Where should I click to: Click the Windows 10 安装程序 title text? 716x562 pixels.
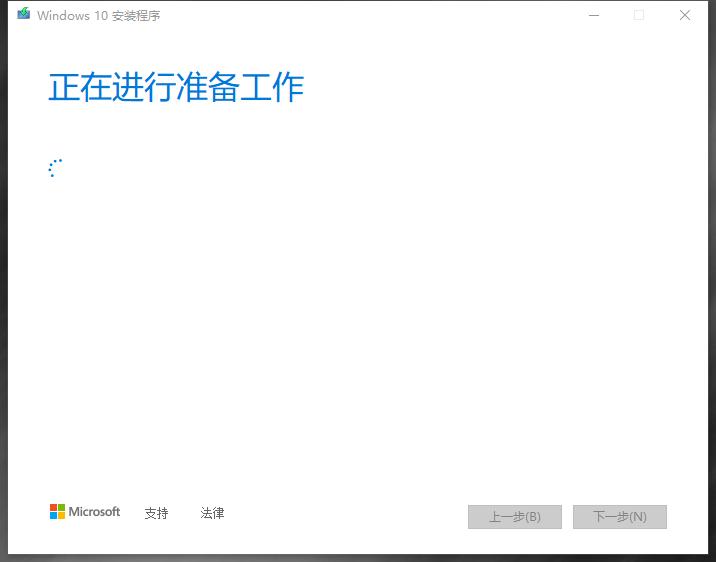pos(99,16)
